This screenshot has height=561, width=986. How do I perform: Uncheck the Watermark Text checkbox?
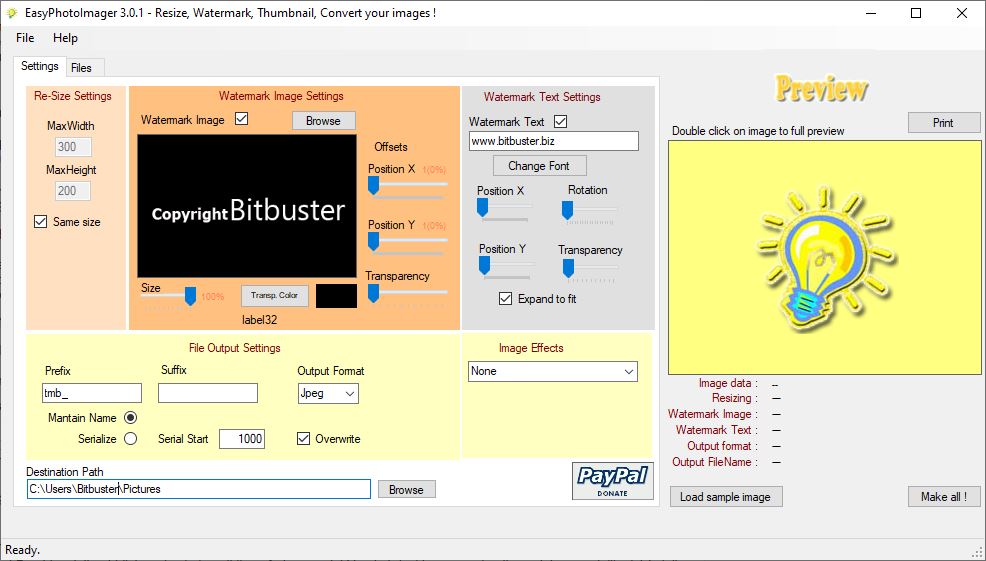[560, 121]
